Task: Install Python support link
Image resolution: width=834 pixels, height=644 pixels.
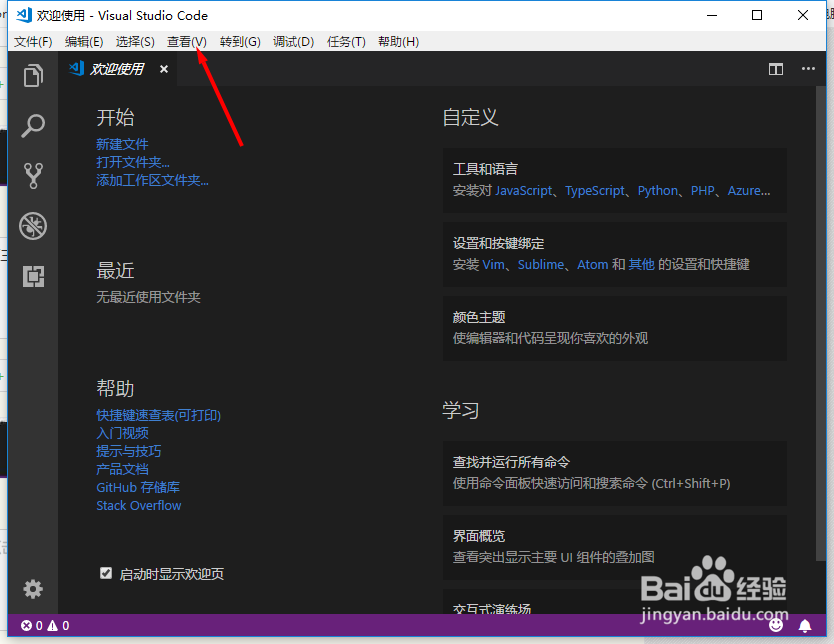Action: [x=658, y=190]
